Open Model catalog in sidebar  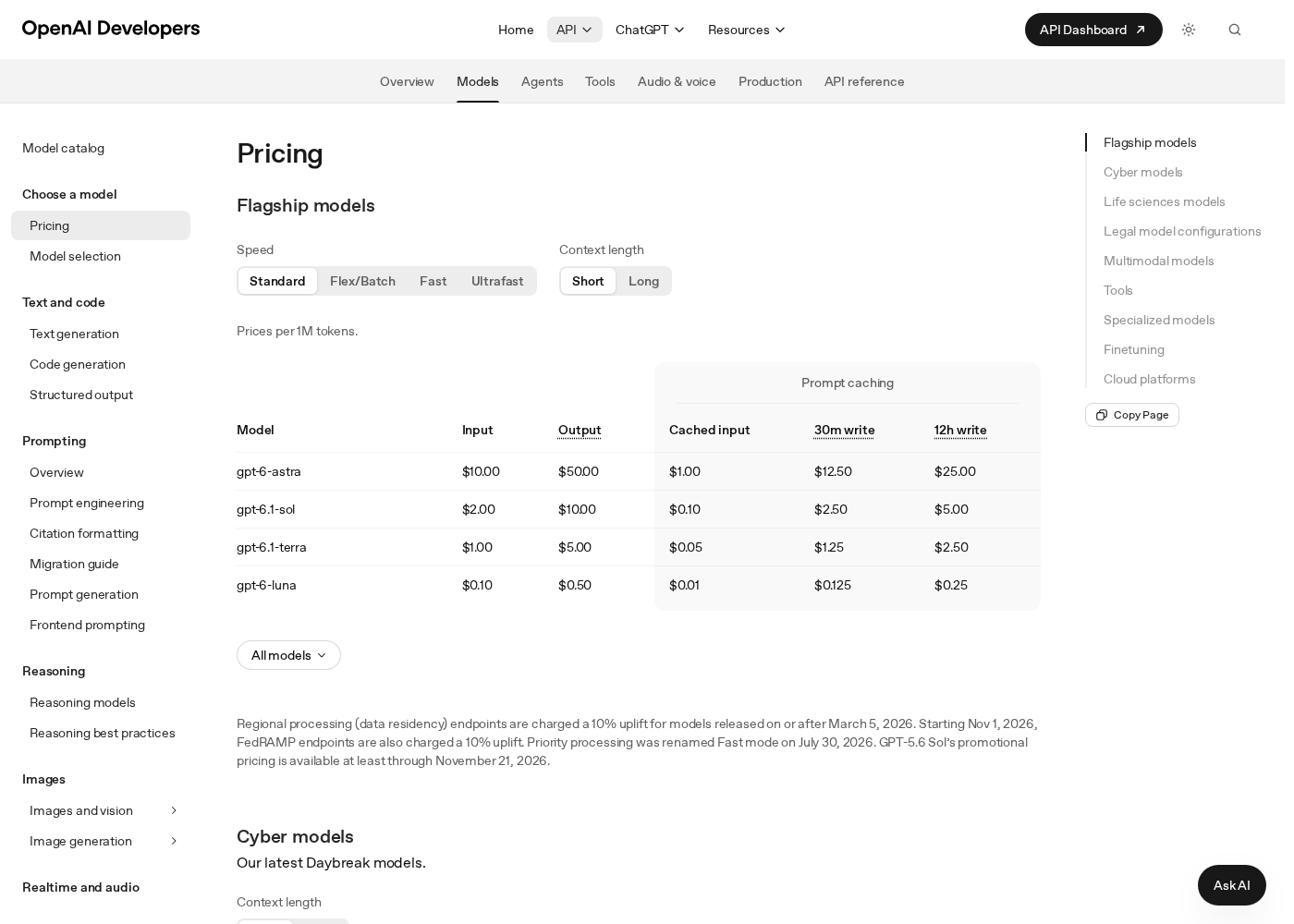(x=63, y=148)
